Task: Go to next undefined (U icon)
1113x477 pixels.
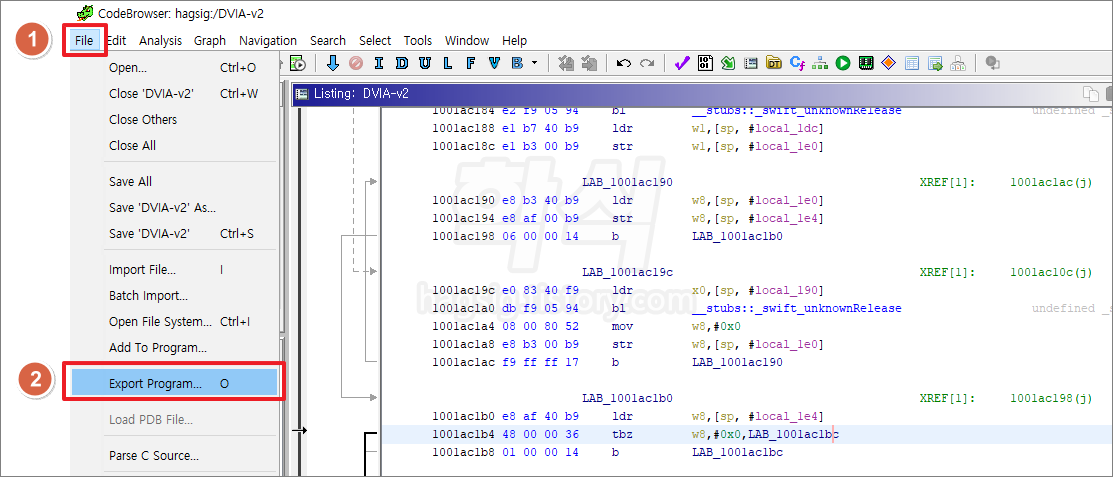Action: [424, 63]
